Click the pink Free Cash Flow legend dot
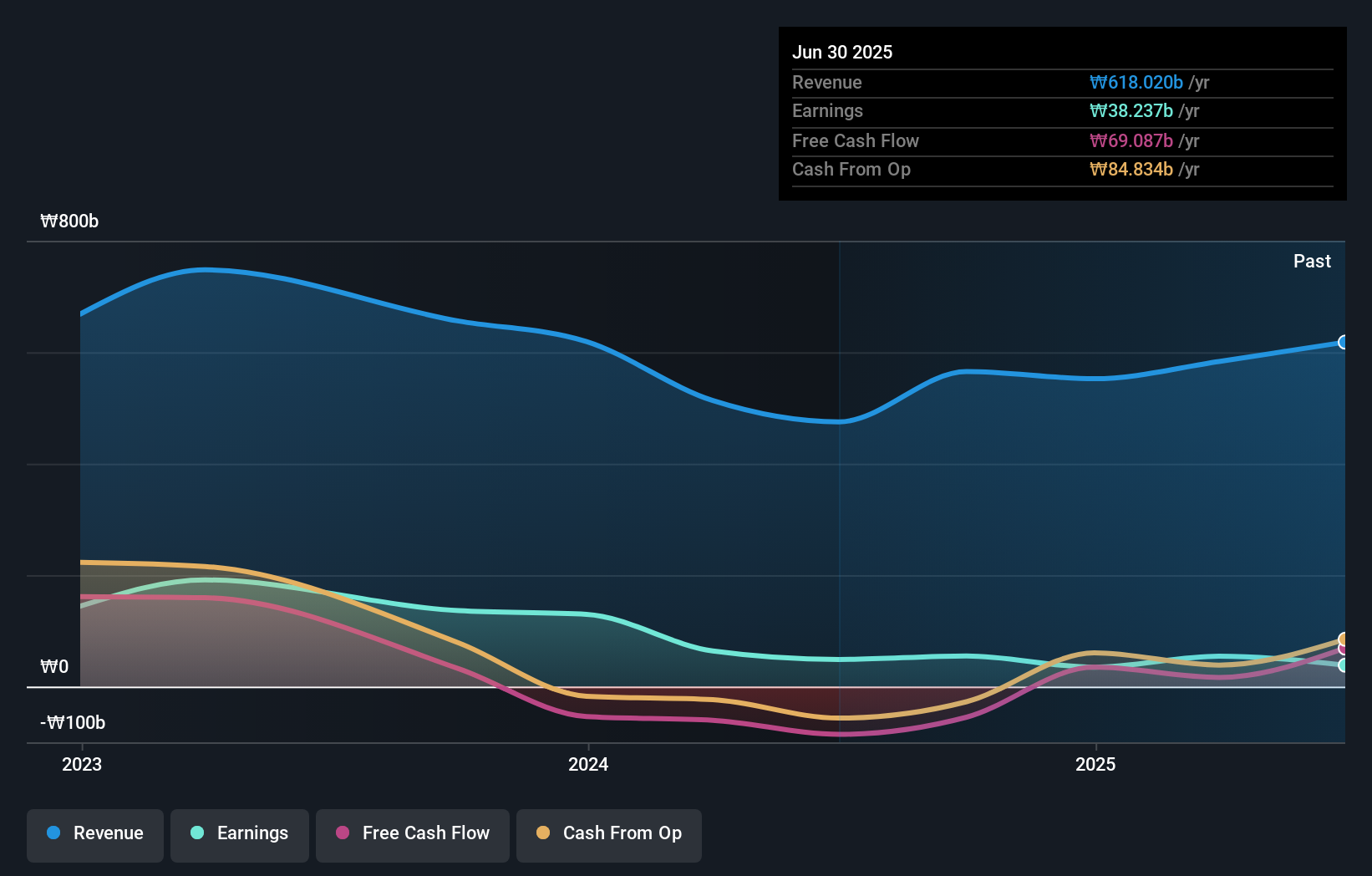 point(343,833)
